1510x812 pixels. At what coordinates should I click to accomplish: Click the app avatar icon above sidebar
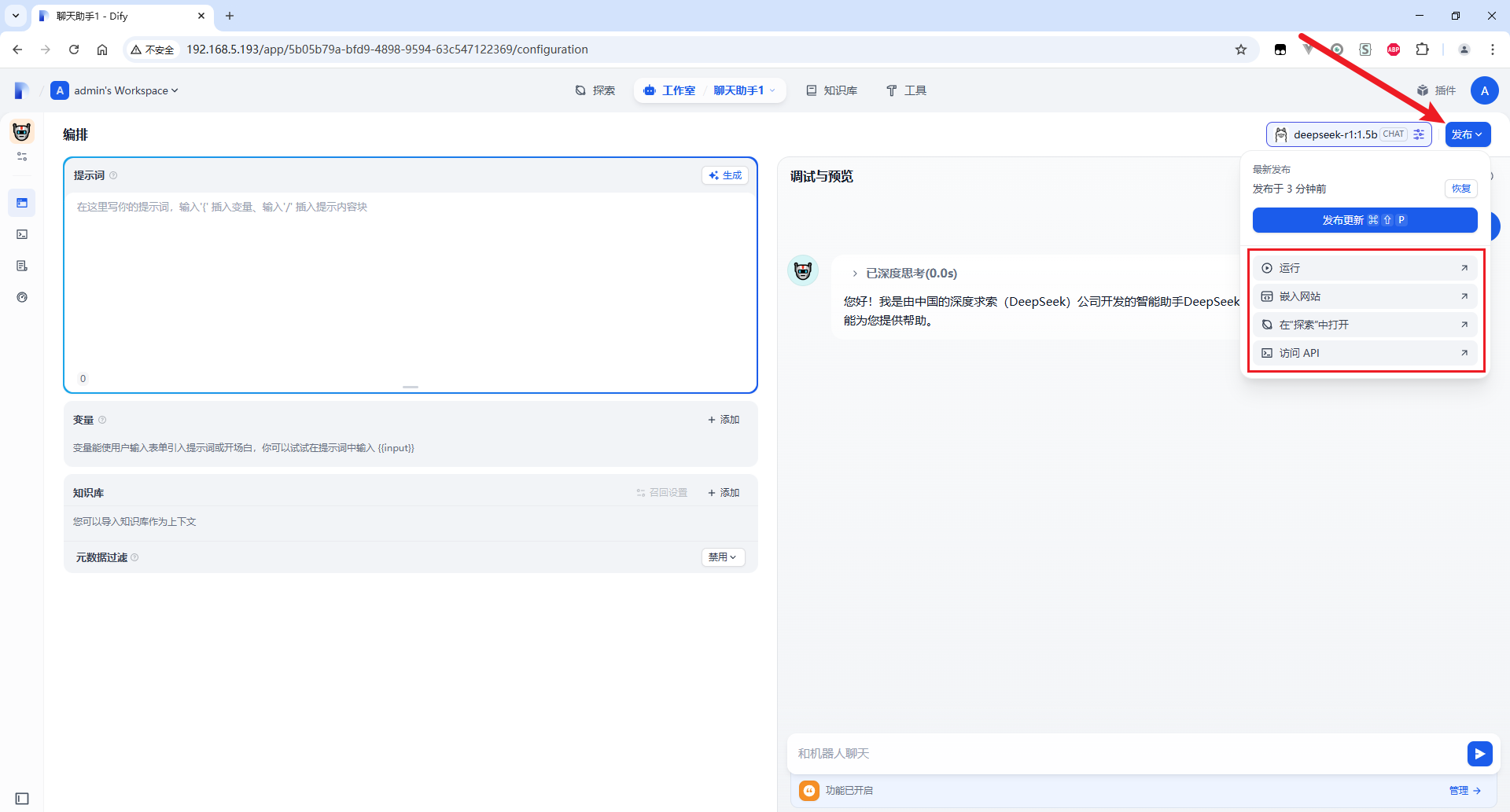(x=22, y=131)
